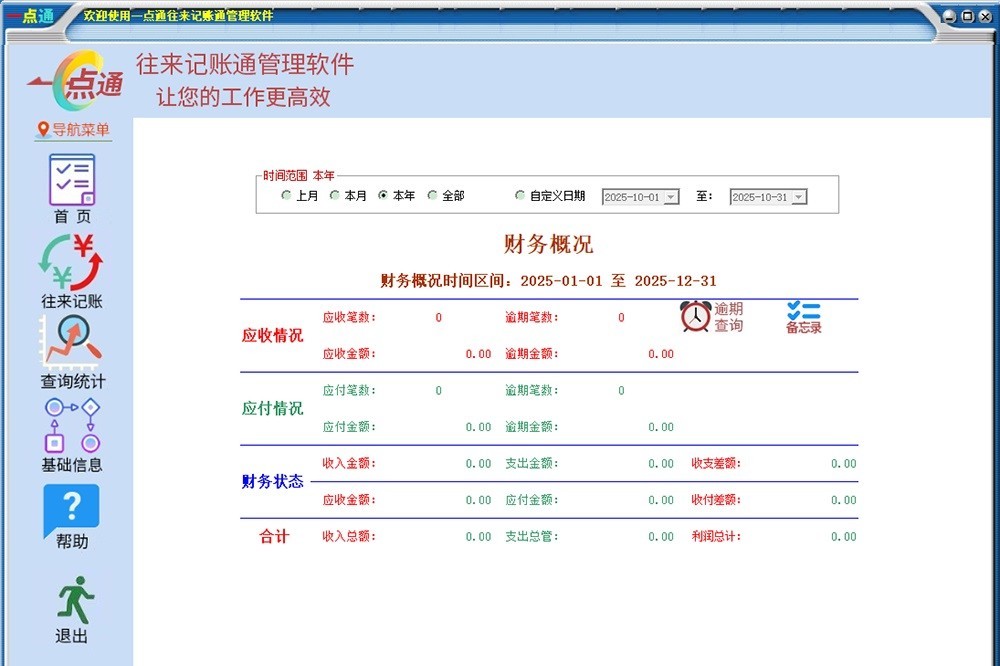Select the 本月 radio button

point(336,196)
